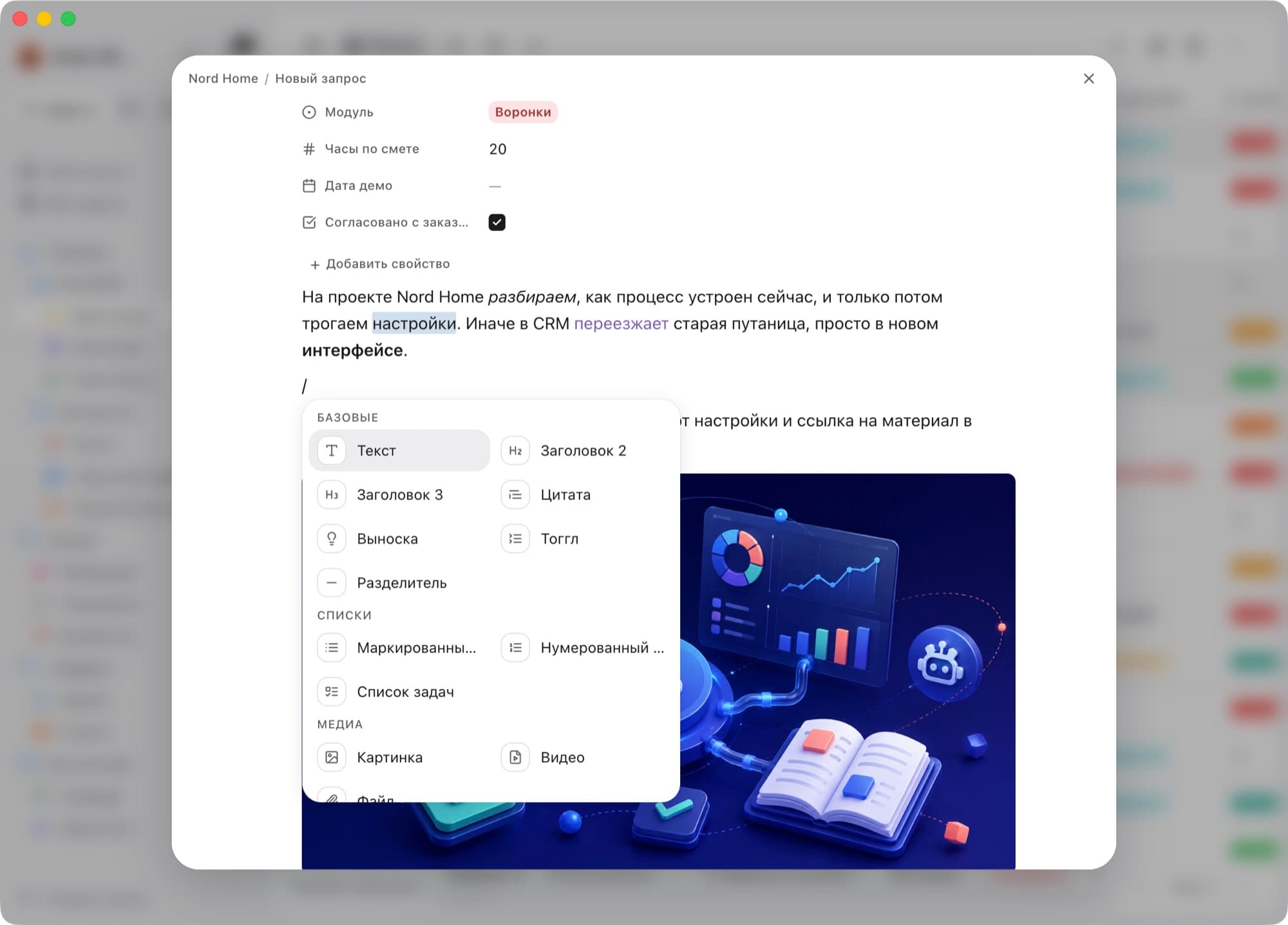
Task: Click the bold word интерфейсе
Action: pyautogui.click(x=353, y=351)
